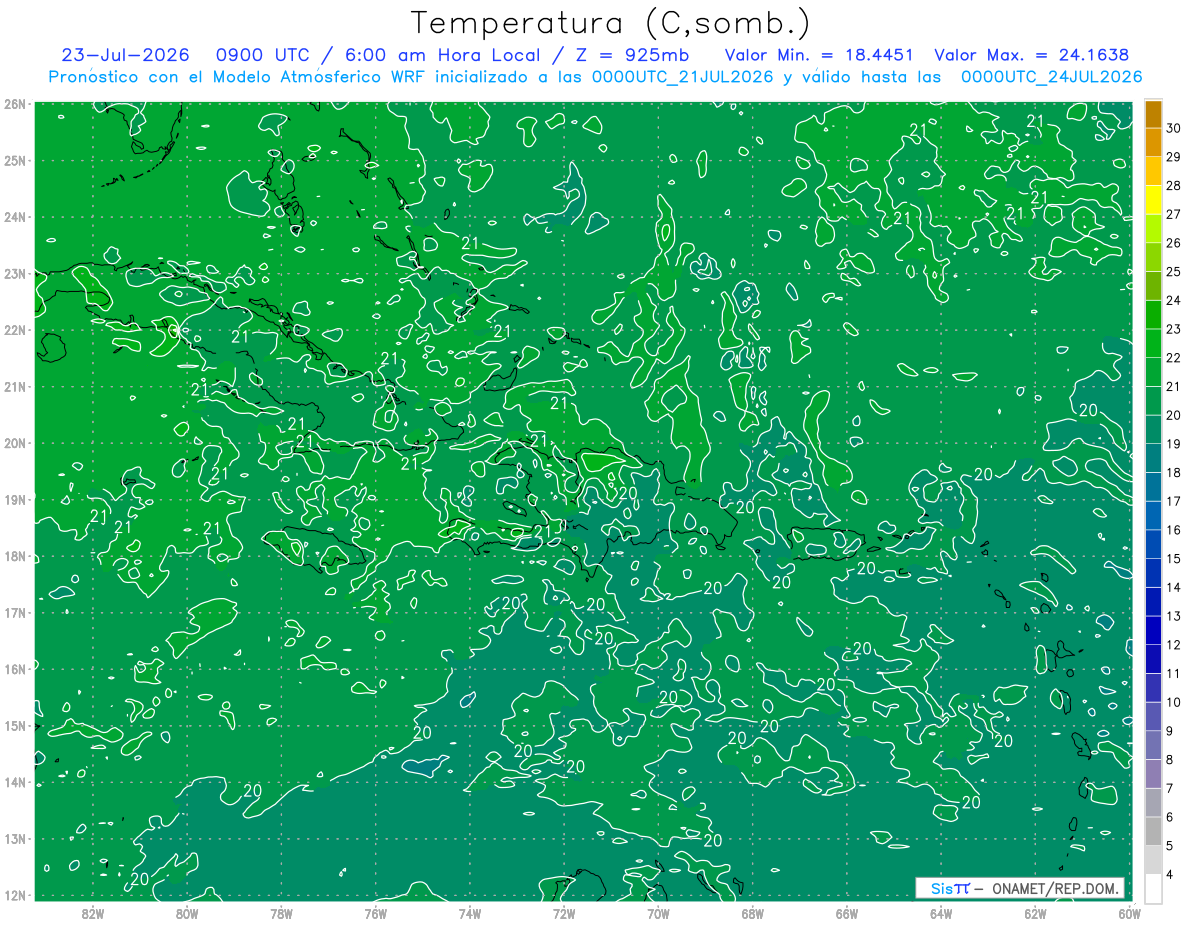Screen dimensions: 1200x927
Task: Click the 60W longitude axis label
Action: pyautogui.click(x=1129, y=914)
